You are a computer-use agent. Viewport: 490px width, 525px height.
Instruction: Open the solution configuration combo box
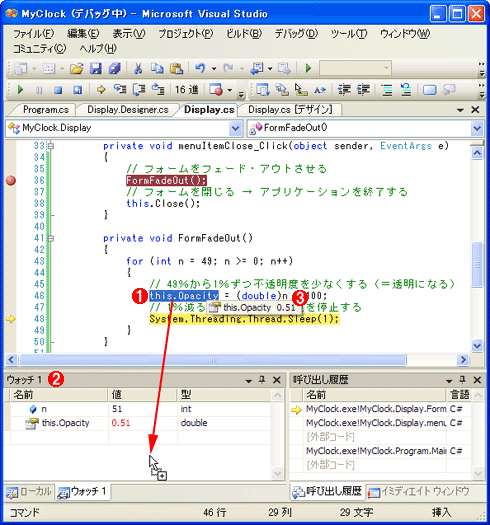click(x=355, y=68)
